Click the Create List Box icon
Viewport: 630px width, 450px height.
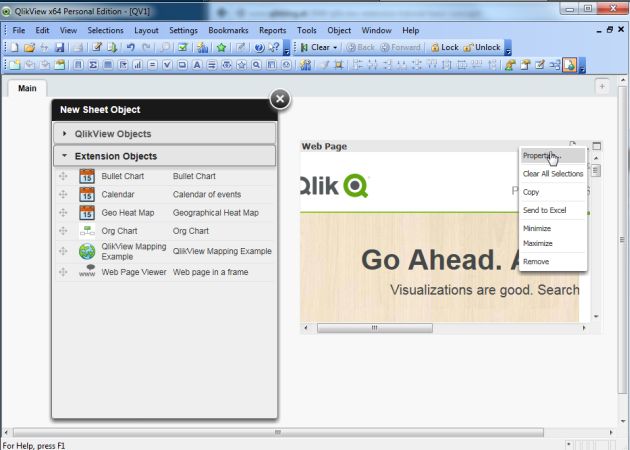(x=78, y=65)
